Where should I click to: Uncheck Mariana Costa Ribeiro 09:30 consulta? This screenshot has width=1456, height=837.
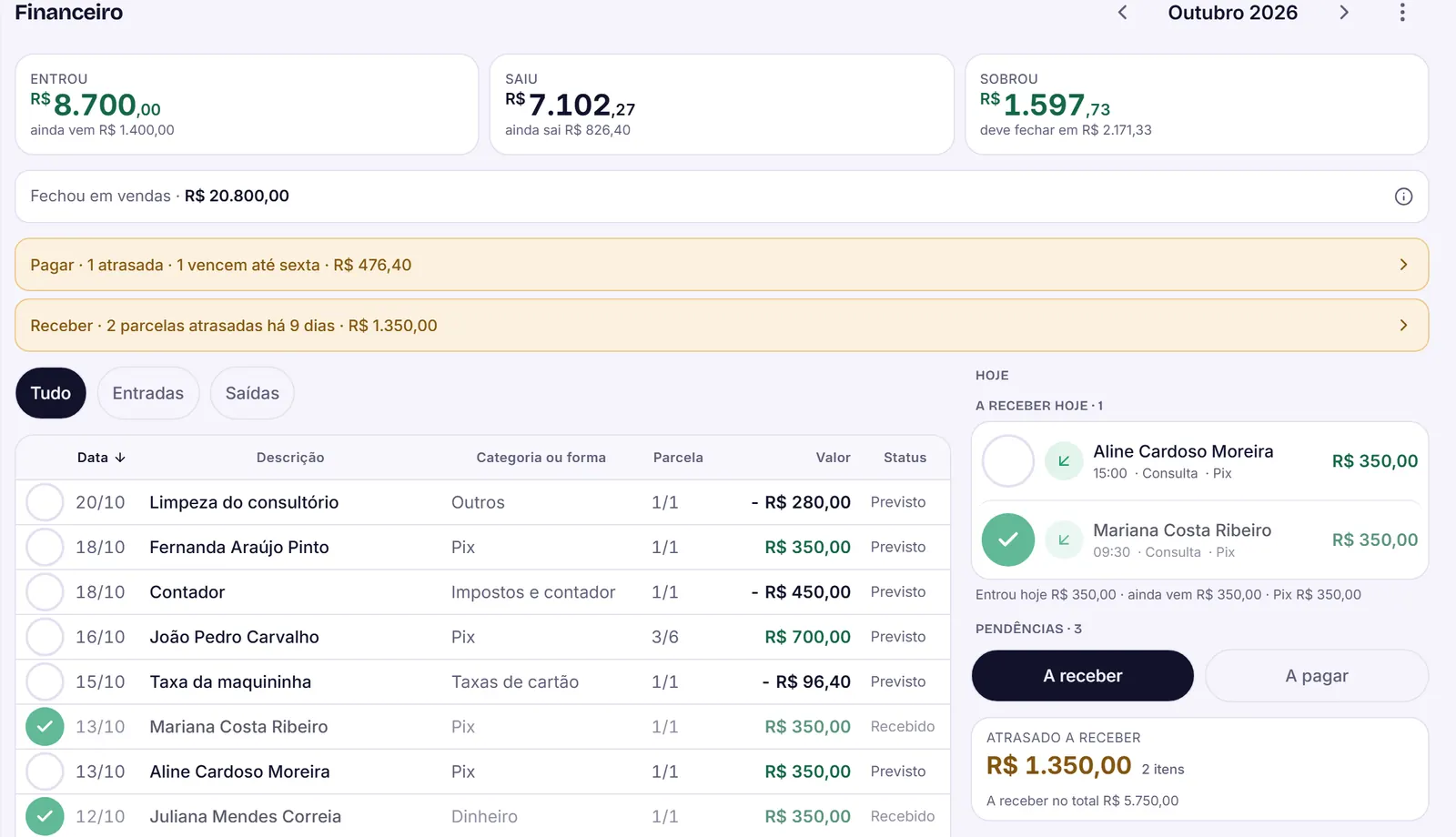1008,540
